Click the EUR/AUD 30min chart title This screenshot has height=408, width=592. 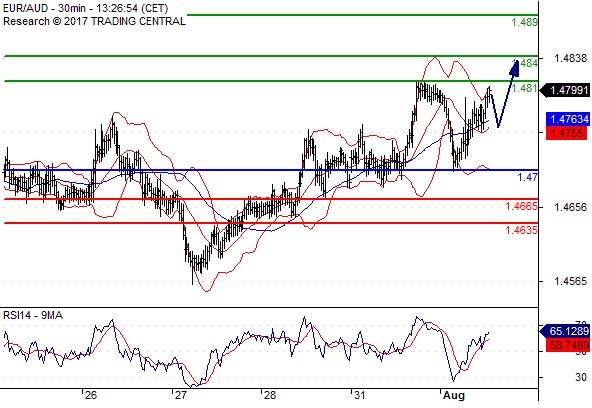85,8
